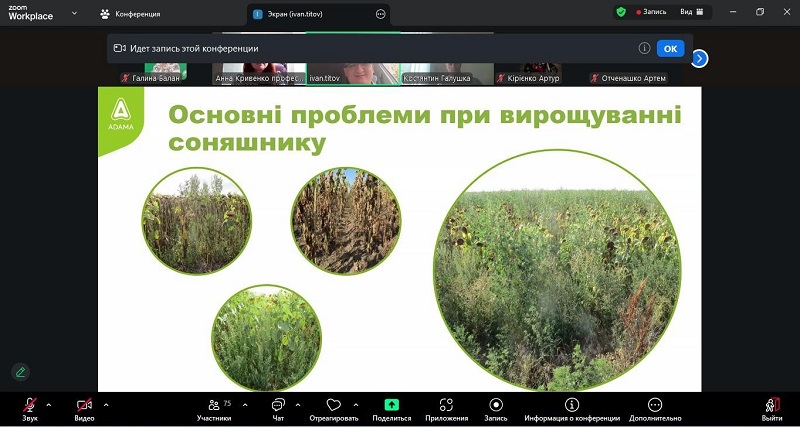Turn on camera with the Видео button
The height and width of the screenshot is (427, 800).
[85, 406]
